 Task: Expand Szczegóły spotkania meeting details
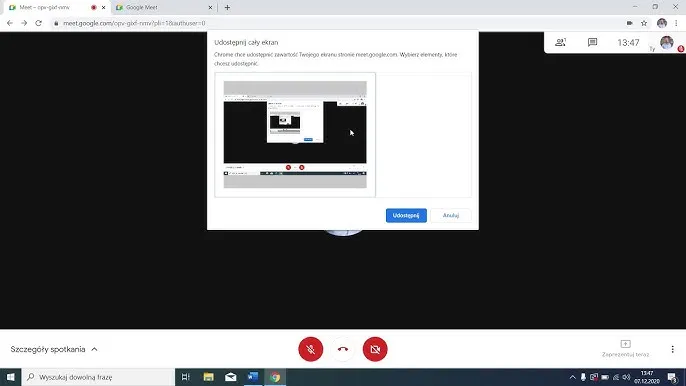[54, 349]
